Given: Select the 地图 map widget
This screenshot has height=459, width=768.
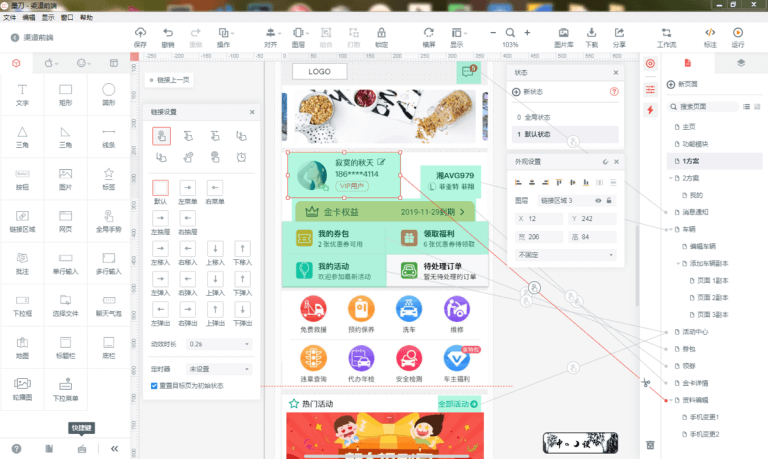Looking at the screenshot, I should point(23,347).
